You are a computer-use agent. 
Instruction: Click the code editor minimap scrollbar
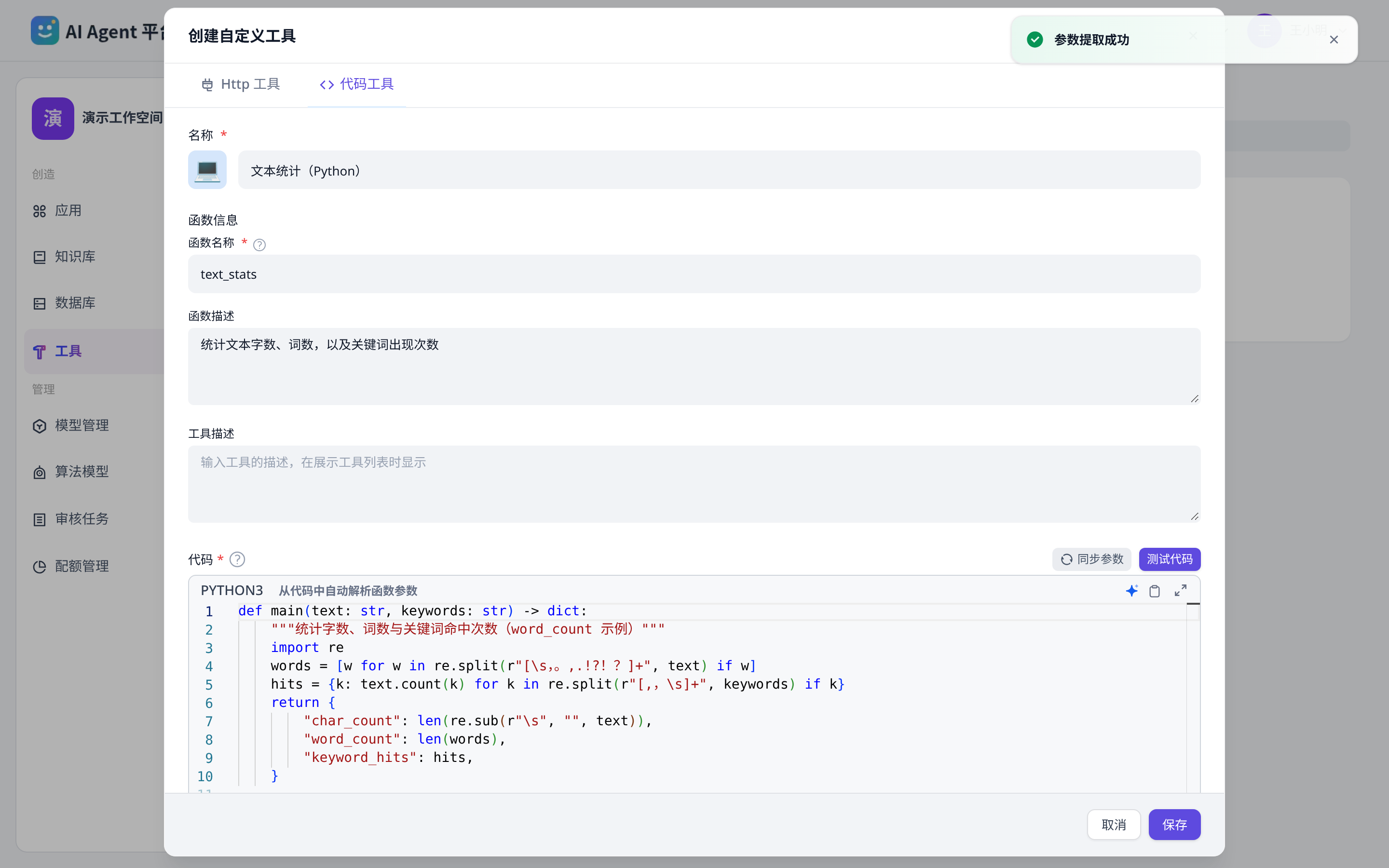coord(1193,698)
